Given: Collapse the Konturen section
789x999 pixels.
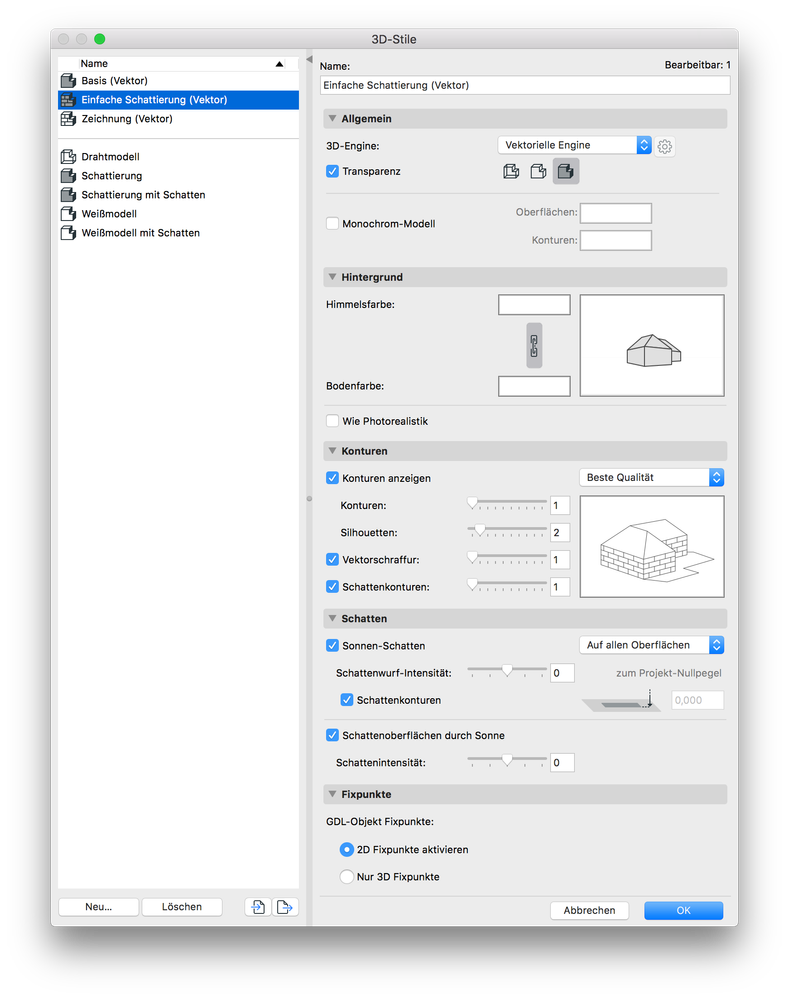Looking at the screenshot, I should pyautogui.click(x=332, y=450).
